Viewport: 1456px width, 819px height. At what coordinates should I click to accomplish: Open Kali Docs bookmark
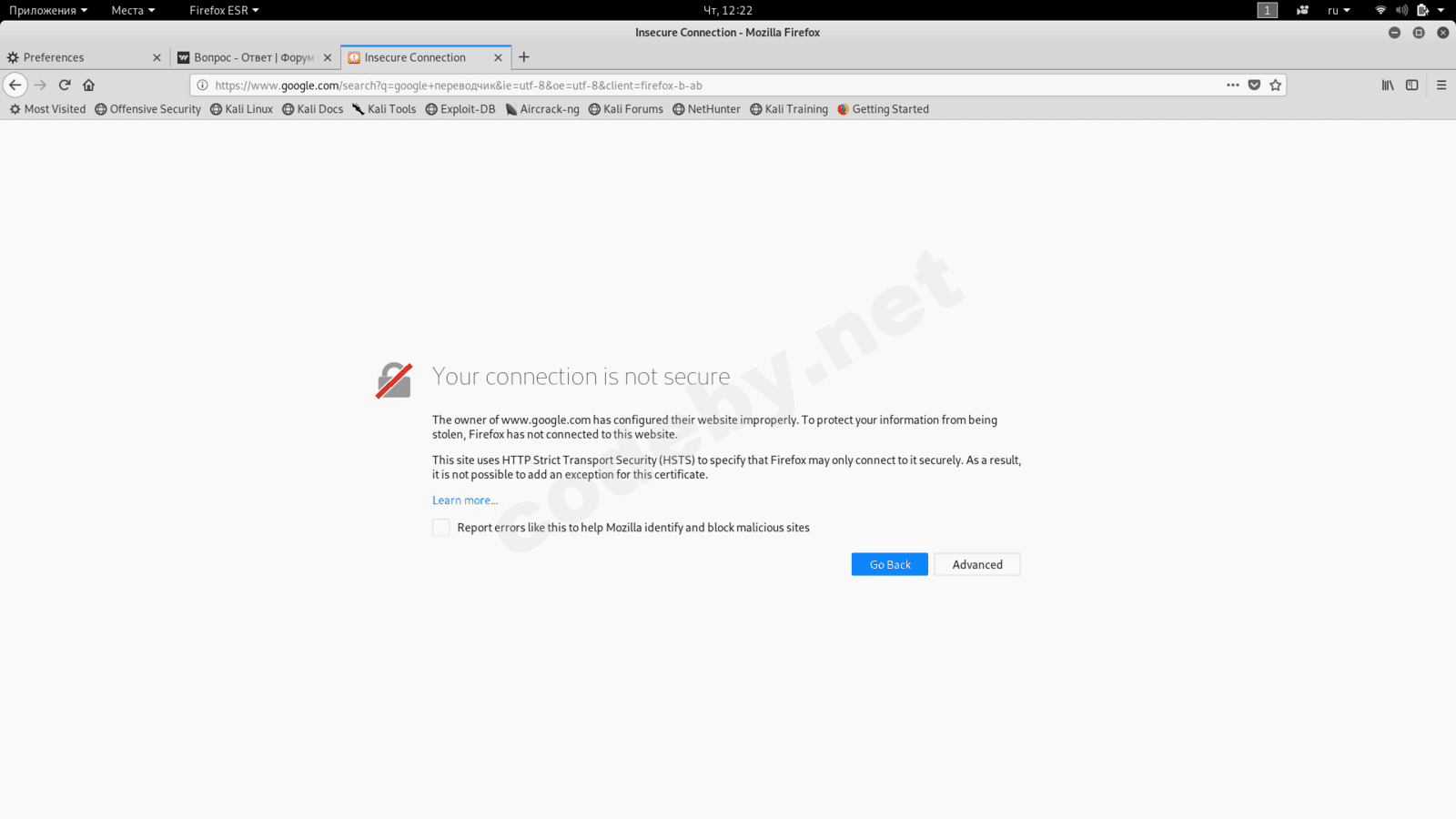312,109
